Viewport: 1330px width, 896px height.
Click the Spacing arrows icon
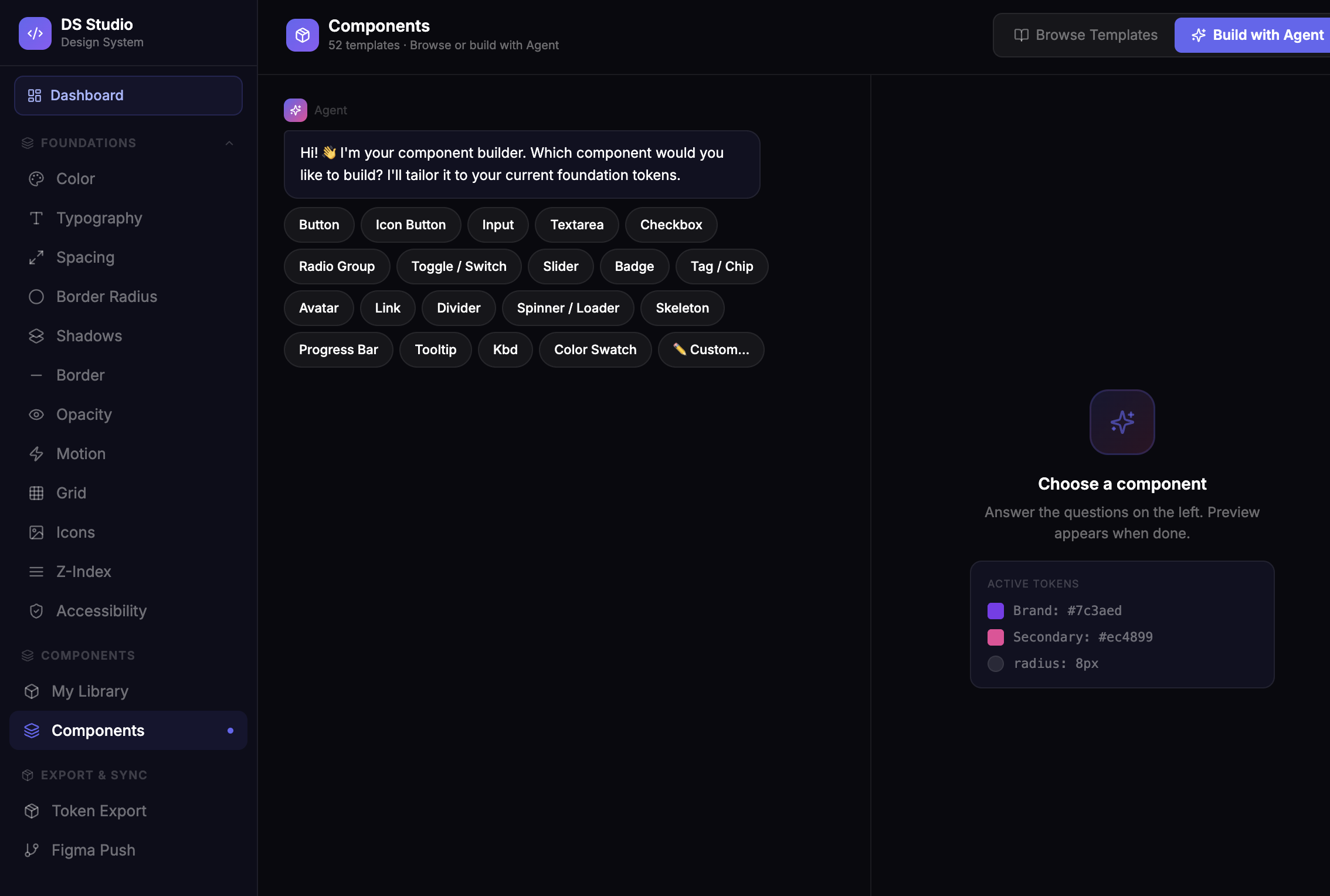point(36,257)
